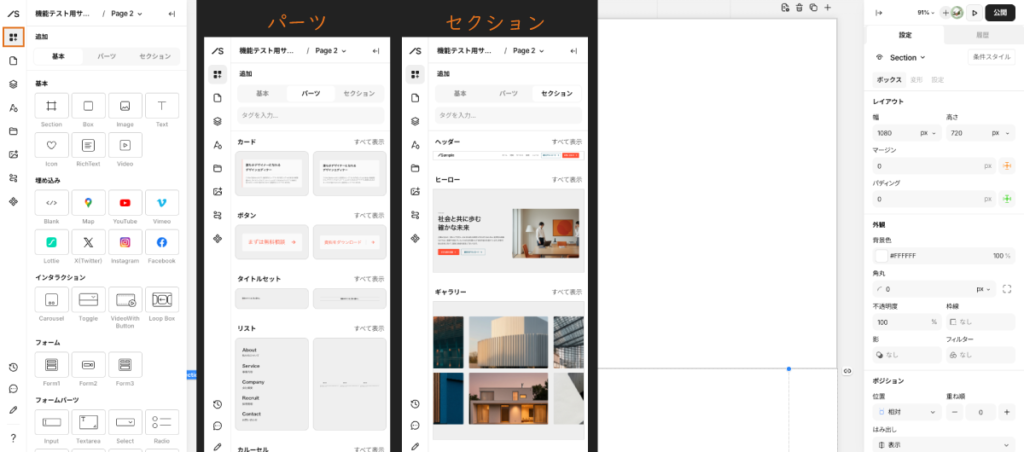Click the 条件スタイル button

click(991, 57)
